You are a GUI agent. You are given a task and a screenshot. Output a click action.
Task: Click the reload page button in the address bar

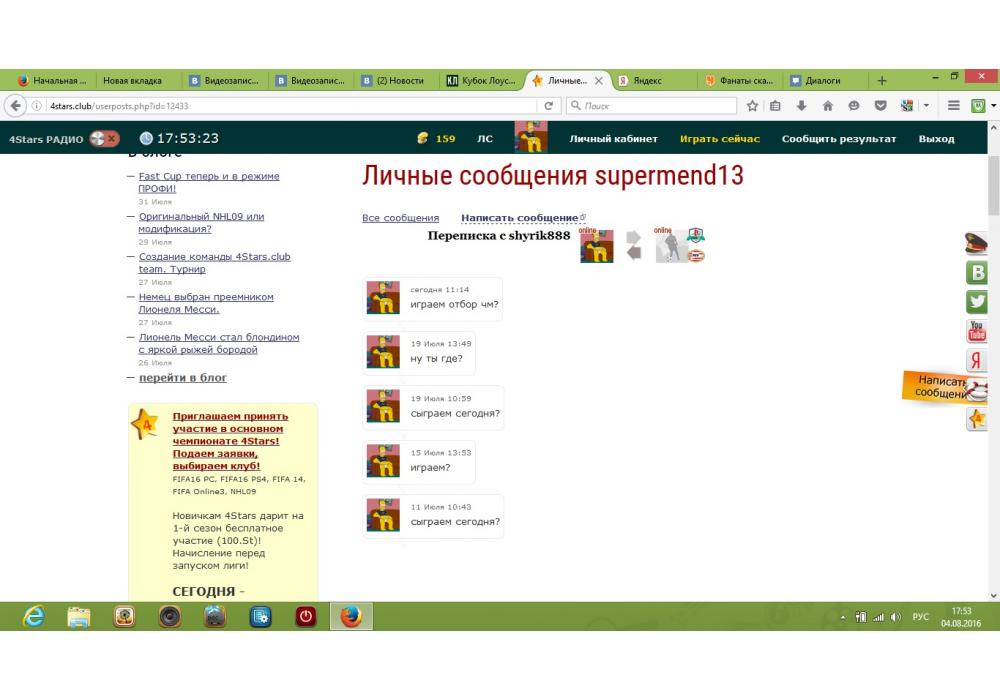coord(548,106)
